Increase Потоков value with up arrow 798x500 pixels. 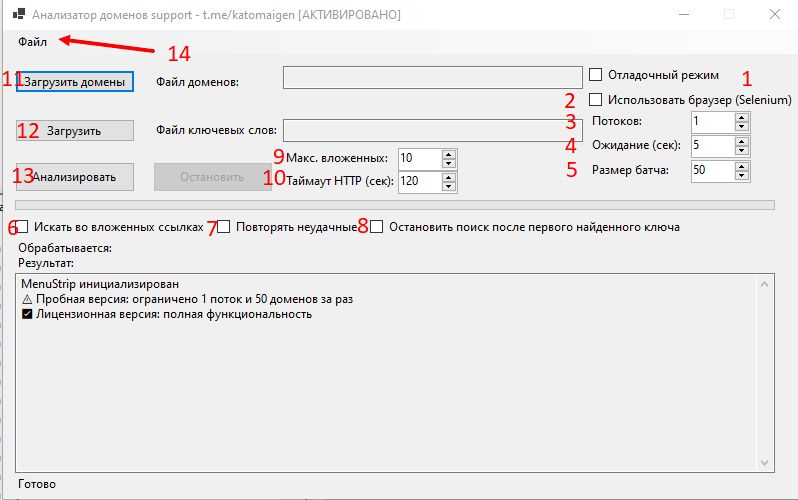(741, 116)
